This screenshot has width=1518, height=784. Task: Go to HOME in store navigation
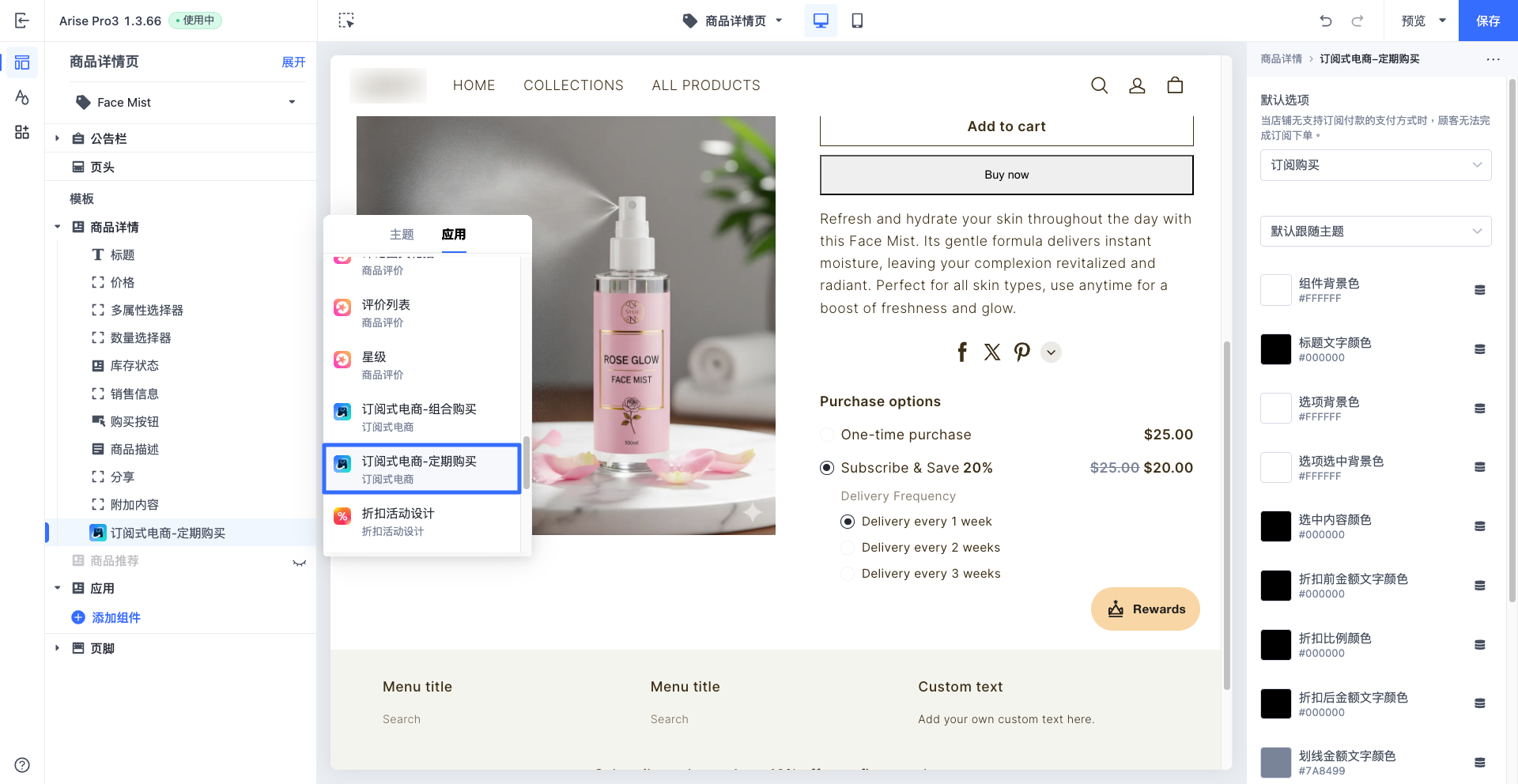pyautogui.click(x=474, y=85)
